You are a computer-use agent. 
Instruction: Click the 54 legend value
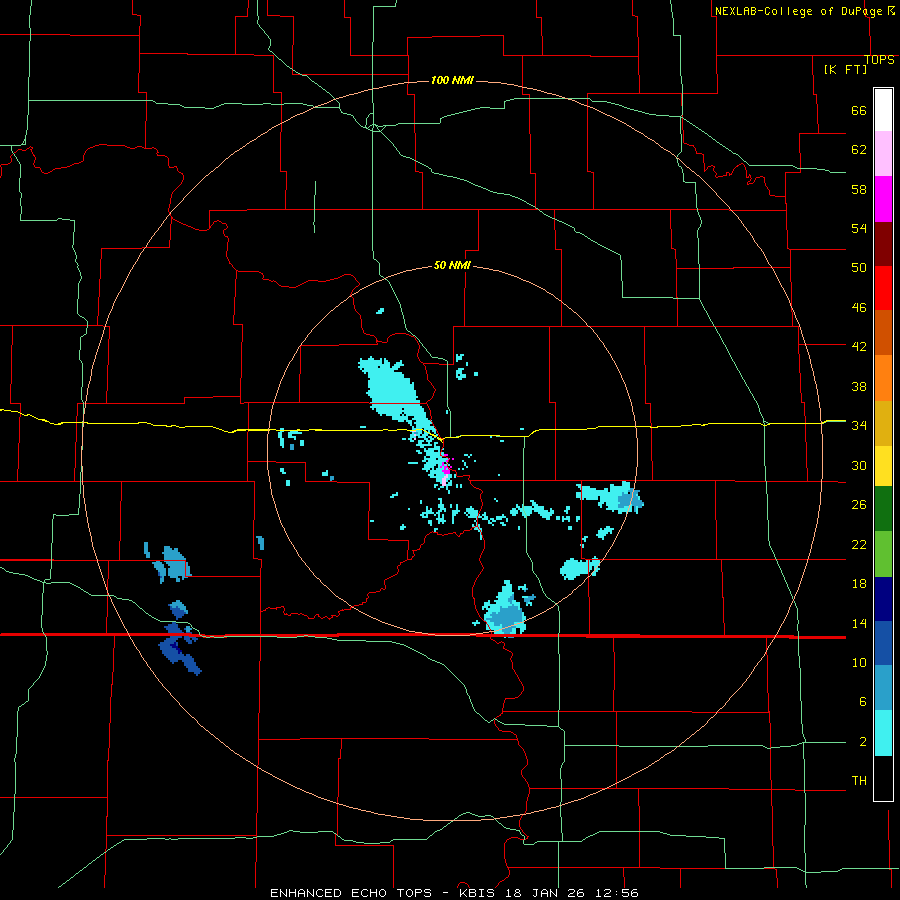click(x=859, y=228)
